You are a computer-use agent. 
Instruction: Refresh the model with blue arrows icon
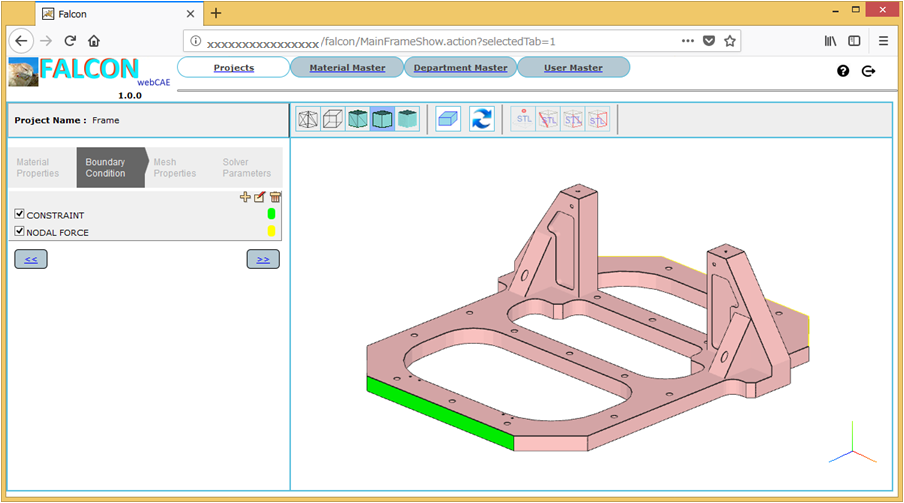[x=482, y=120]
